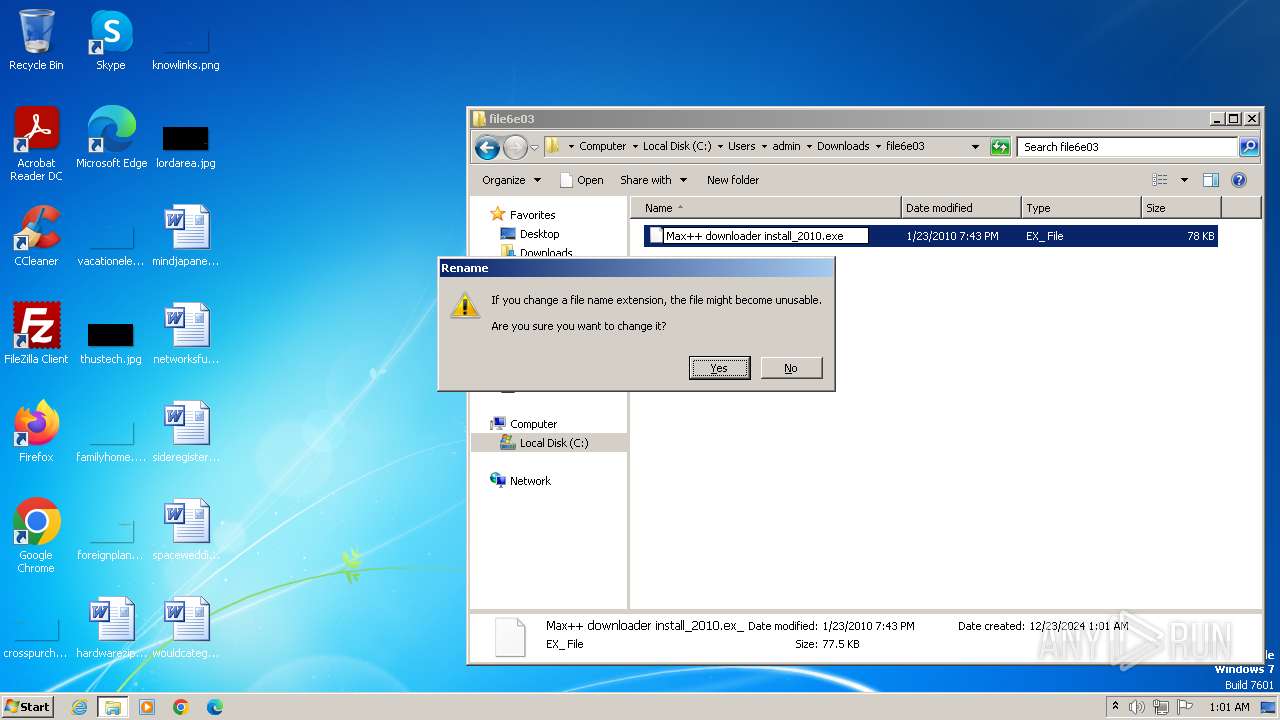
Task: Select Desktop under Favorites
Action: pyautogui.click(x=539, y=234)
